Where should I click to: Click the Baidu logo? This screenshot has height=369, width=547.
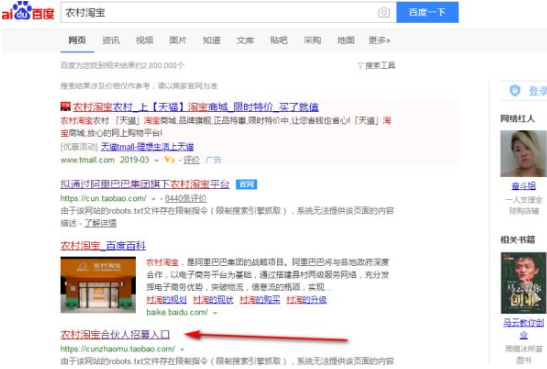(28, 12)
